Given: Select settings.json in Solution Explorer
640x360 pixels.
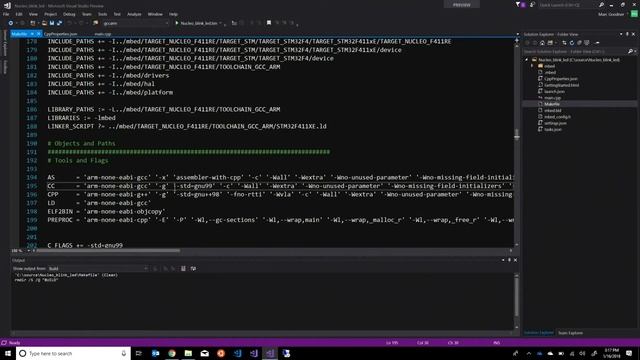Looking at the screenshot, I should tap(555, 123).
